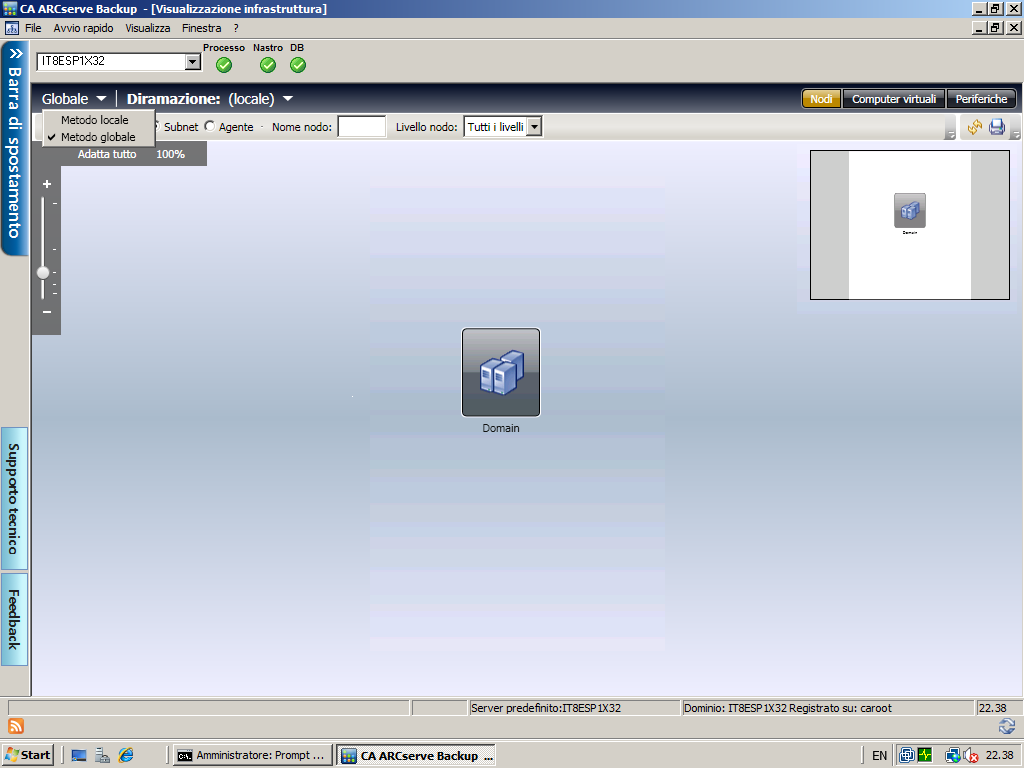
Task: Click the refresh arrows toolbar icon
Action: (x=974, y=127)
